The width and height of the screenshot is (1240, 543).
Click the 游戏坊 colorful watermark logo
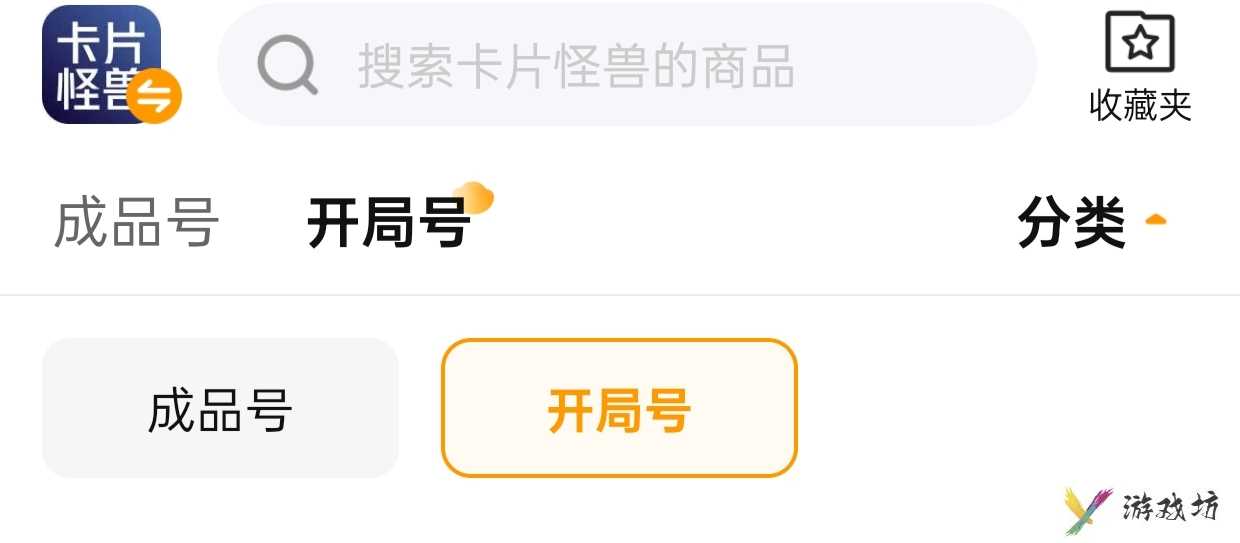tap(1087, 510)
